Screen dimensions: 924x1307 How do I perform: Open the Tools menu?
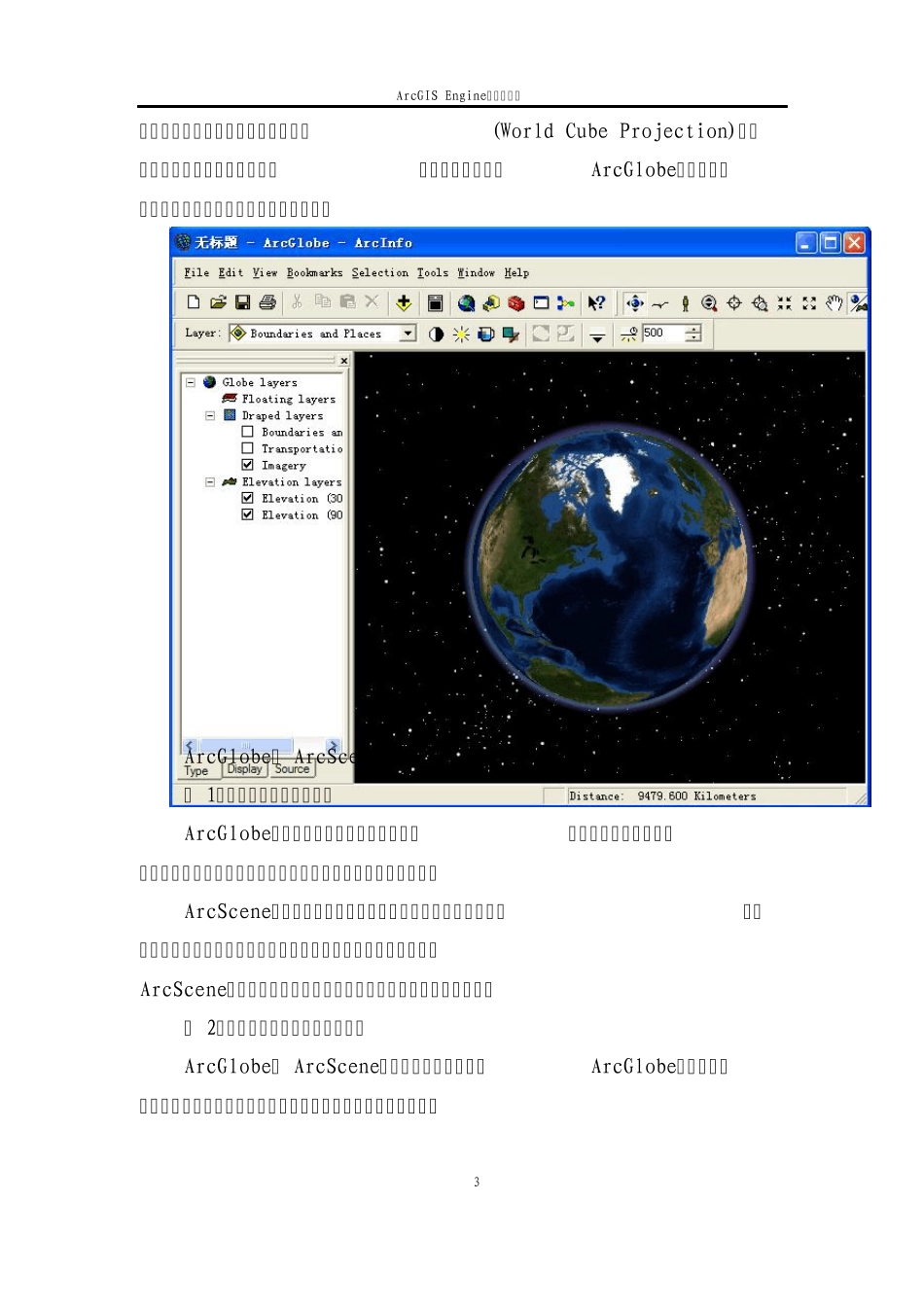[433, 273]
